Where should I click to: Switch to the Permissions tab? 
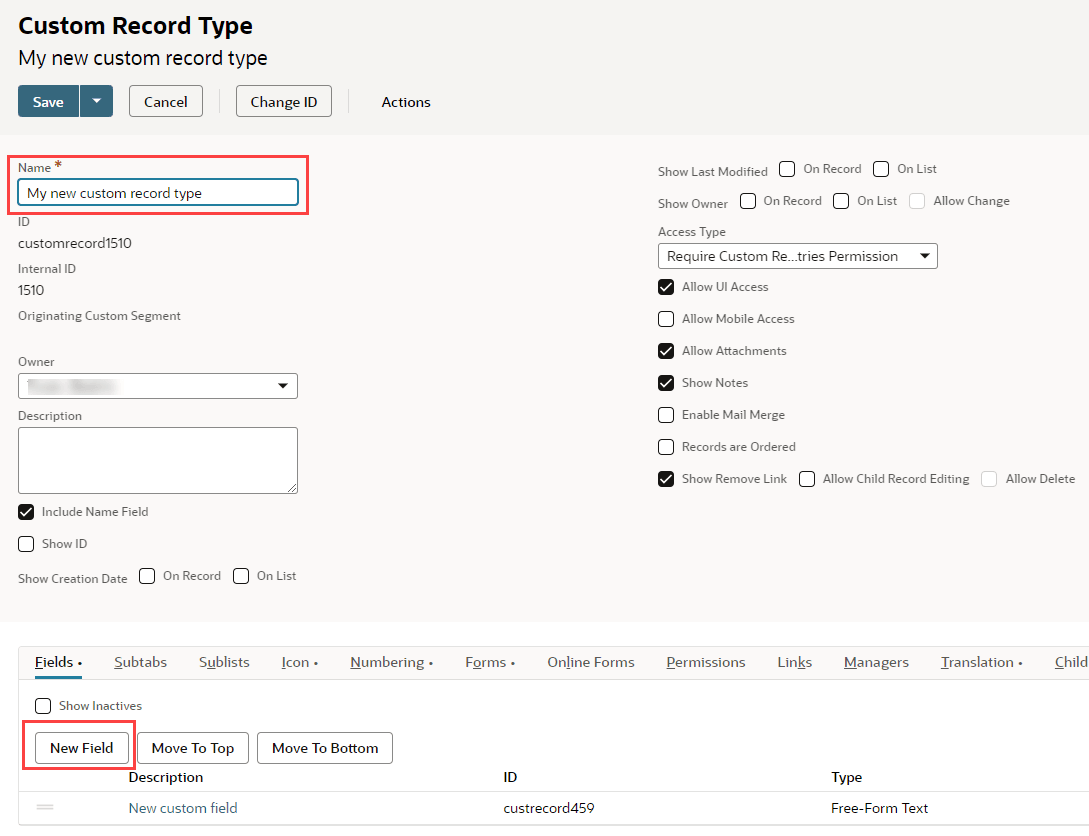(x=705, y=661)
